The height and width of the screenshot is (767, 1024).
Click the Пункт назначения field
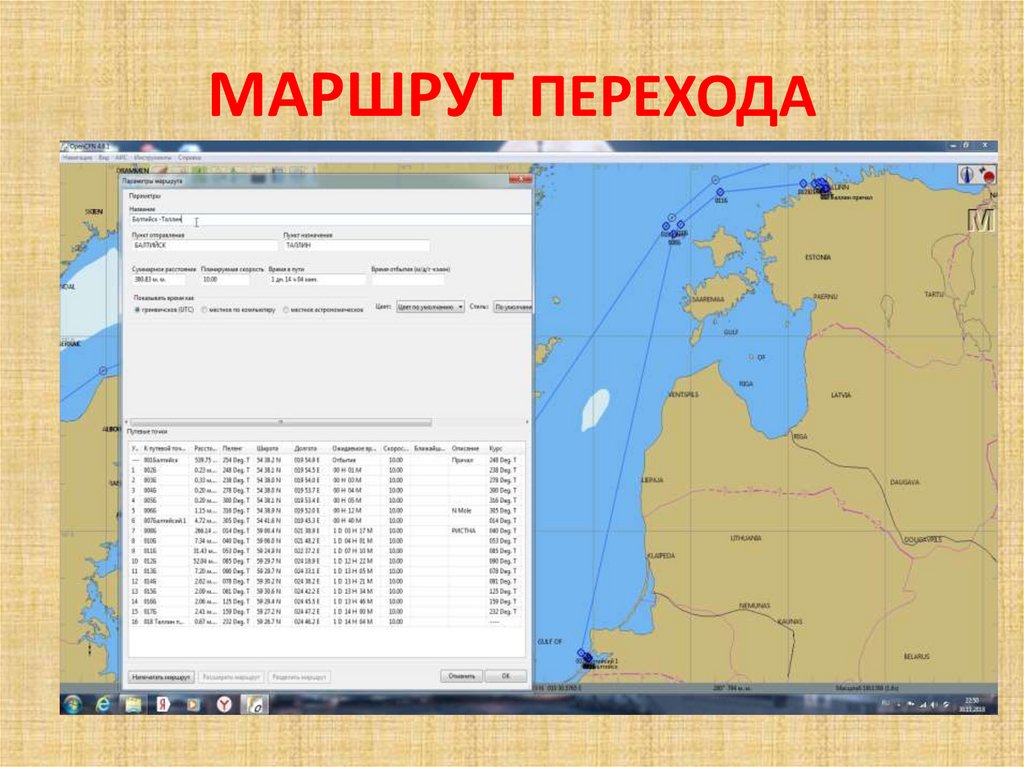357,246
